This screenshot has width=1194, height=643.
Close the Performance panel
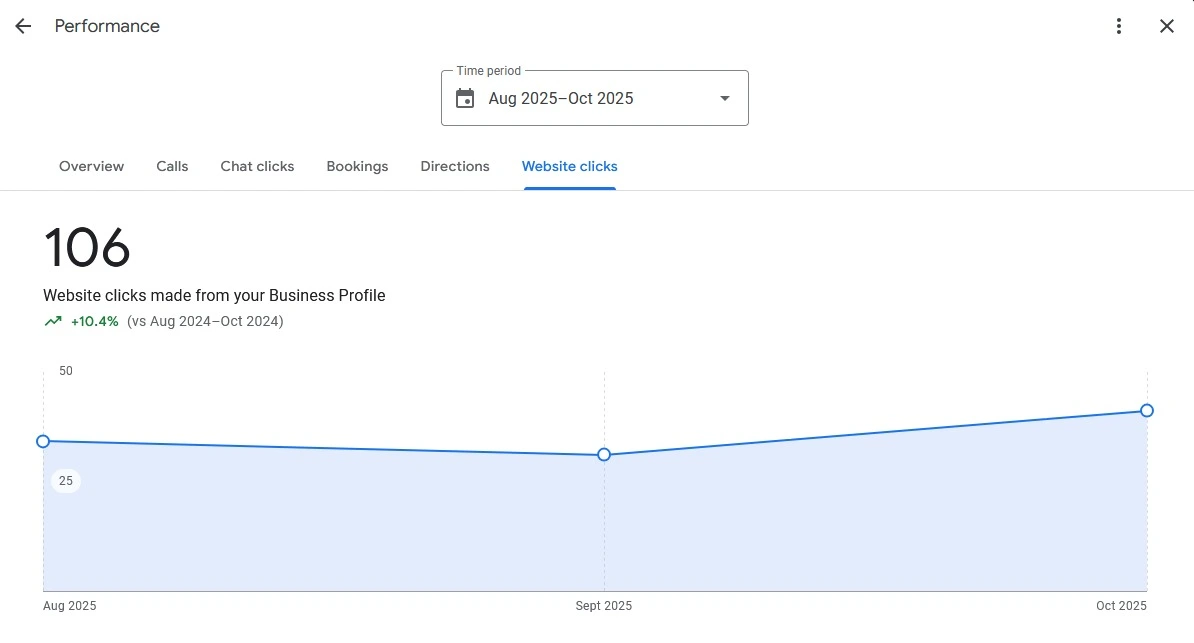point(1166,26)
